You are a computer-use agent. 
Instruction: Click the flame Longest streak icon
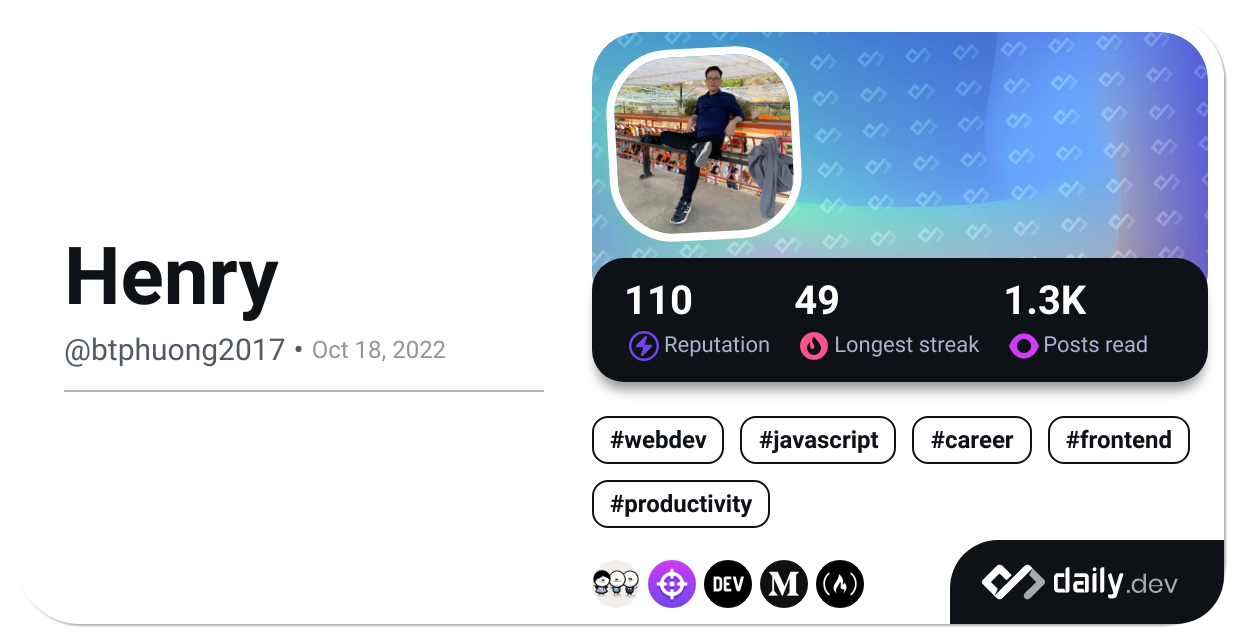[x=814, y=346]
